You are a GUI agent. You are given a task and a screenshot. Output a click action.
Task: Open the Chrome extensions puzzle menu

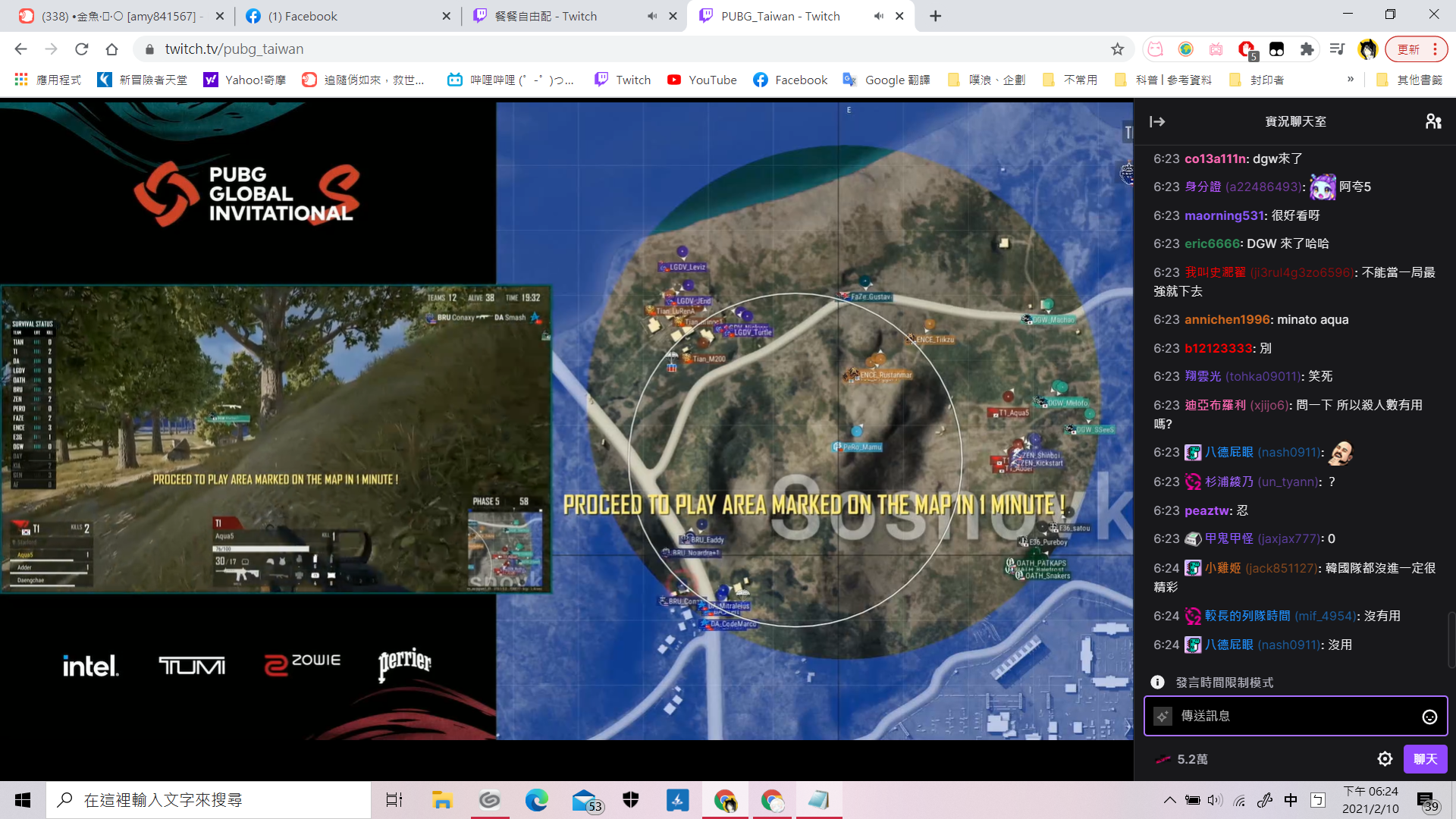1307,49
